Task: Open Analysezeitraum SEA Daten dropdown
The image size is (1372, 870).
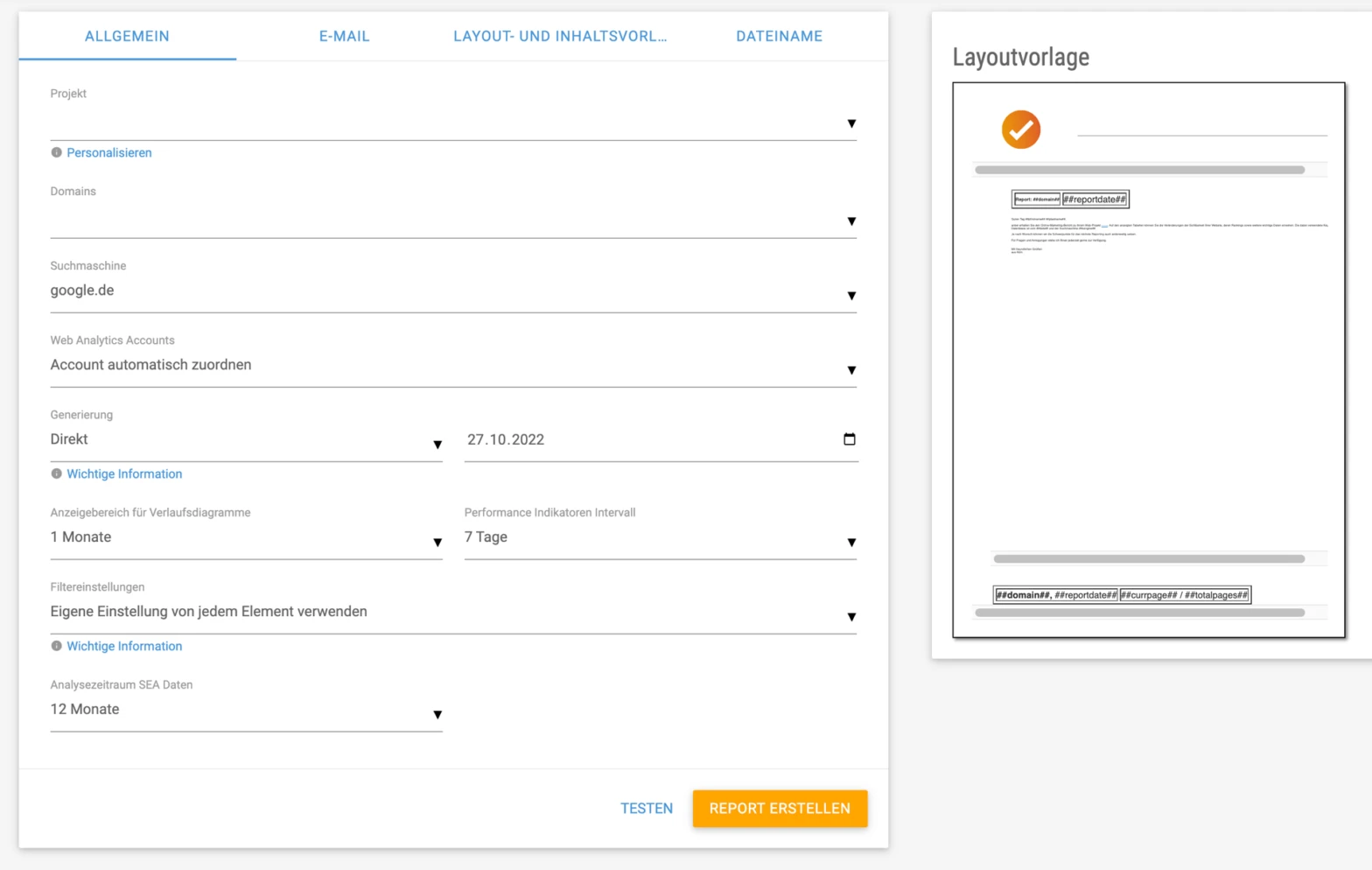Action: [x=246, y=711]
